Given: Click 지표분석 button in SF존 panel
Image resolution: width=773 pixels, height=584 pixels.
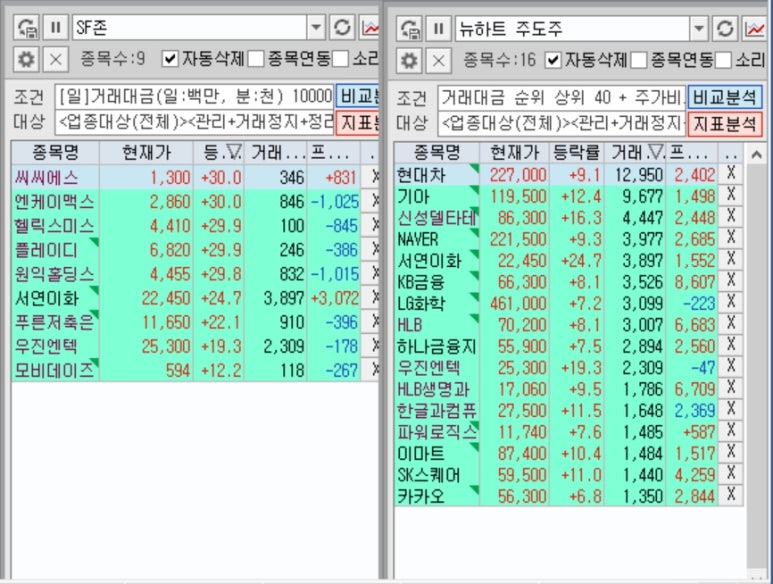Looking at the screenshot, I should point(357,122).
